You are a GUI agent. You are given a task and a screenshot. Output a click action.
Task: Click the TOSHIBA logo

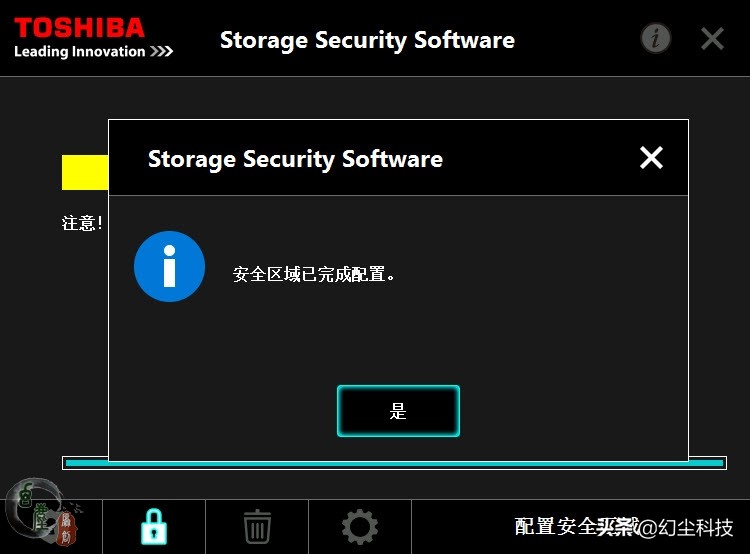(79, 27)
